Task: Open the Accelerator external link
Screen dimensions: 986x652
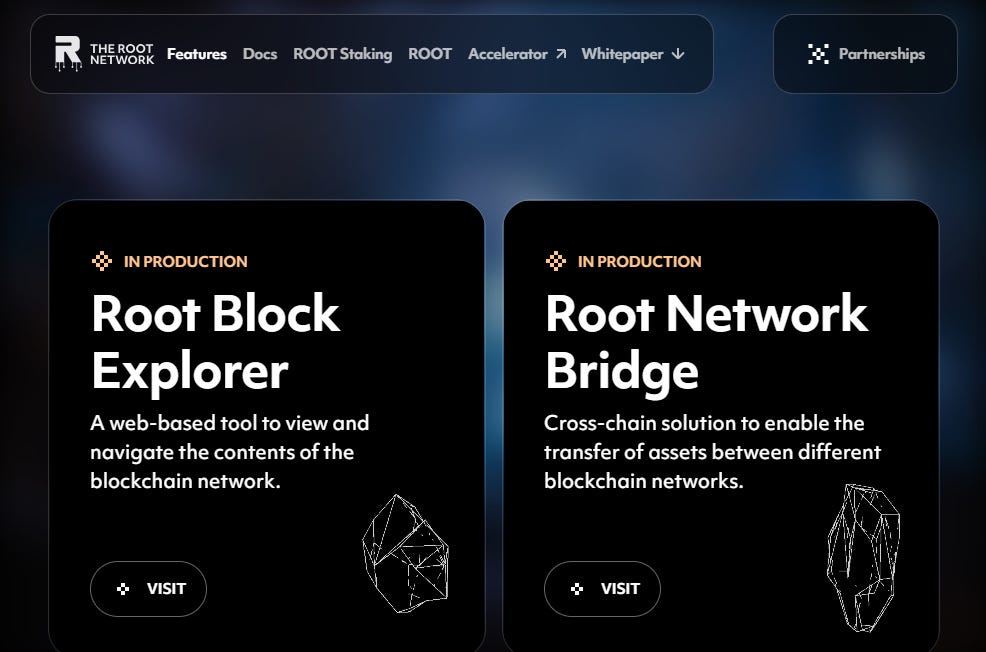Action: point(509,54)
